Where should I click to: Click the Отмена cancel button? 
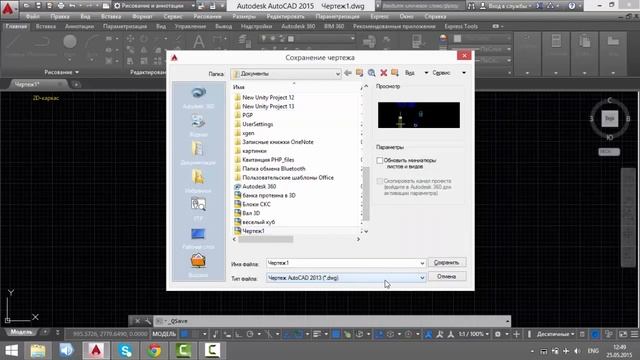(447, 277)
